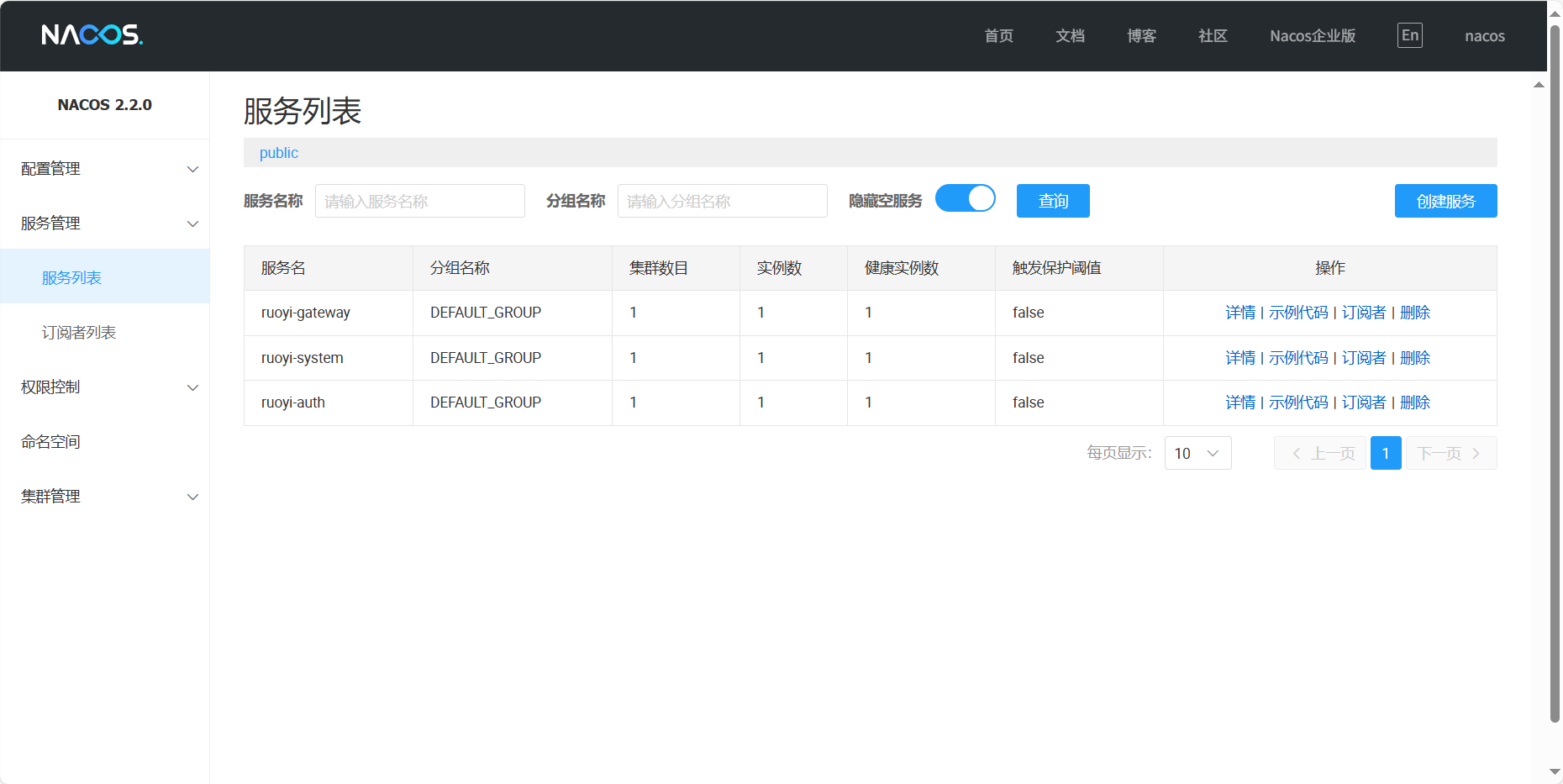Click the page scroll-down arrow
This screenshot has height=784, width=1563.
[1555, 771]
